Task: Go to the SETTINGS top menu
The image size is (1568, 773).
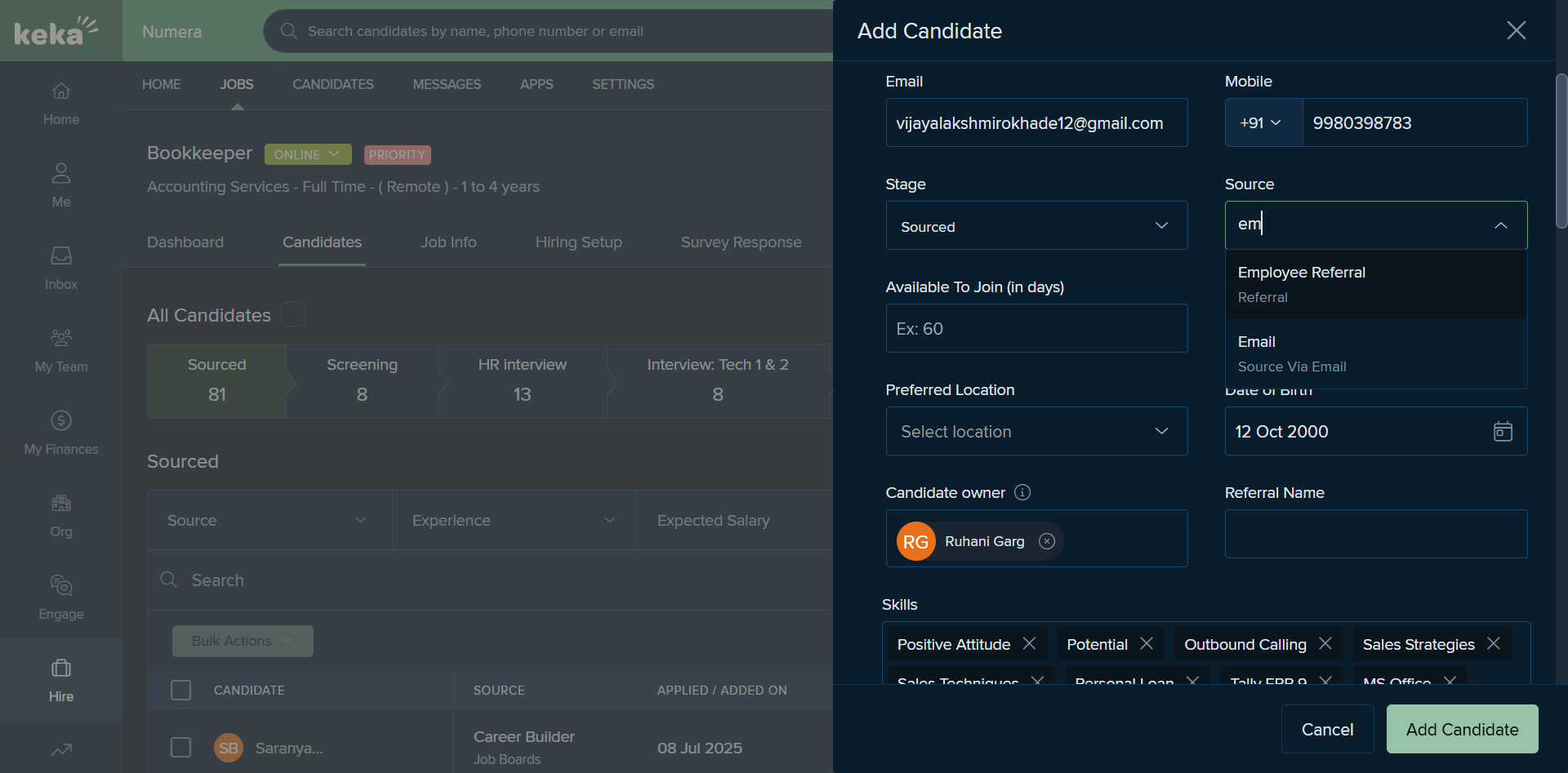Action: tap(623, 84)
